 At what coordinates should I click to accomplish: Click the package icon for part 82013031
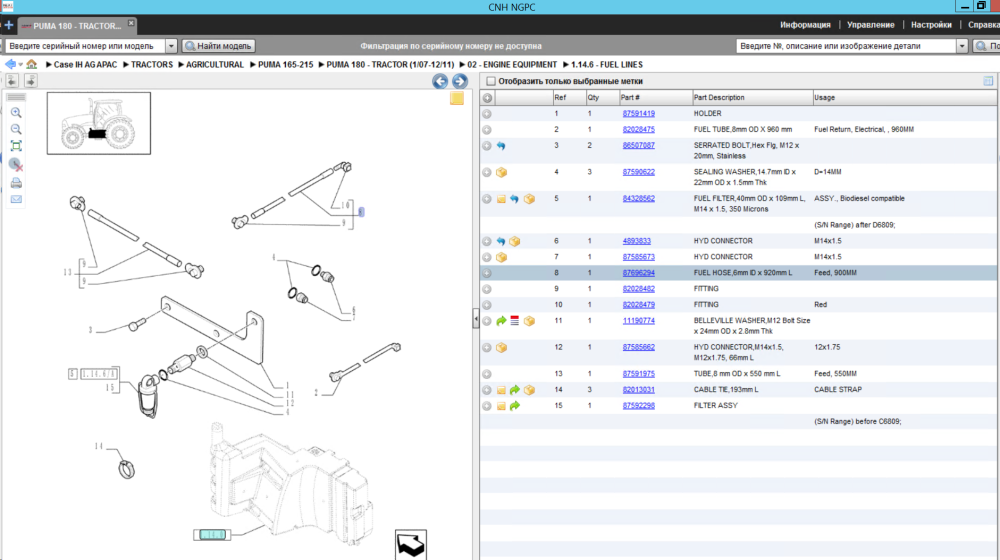pos(529,390)
